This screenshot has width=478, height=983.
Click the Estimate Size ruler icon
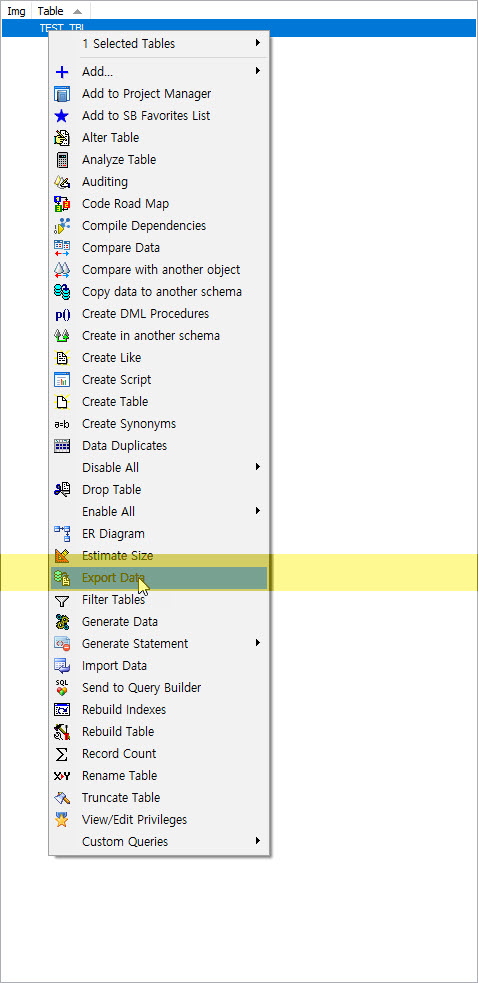pyautogui.click(x=61, y=555)
